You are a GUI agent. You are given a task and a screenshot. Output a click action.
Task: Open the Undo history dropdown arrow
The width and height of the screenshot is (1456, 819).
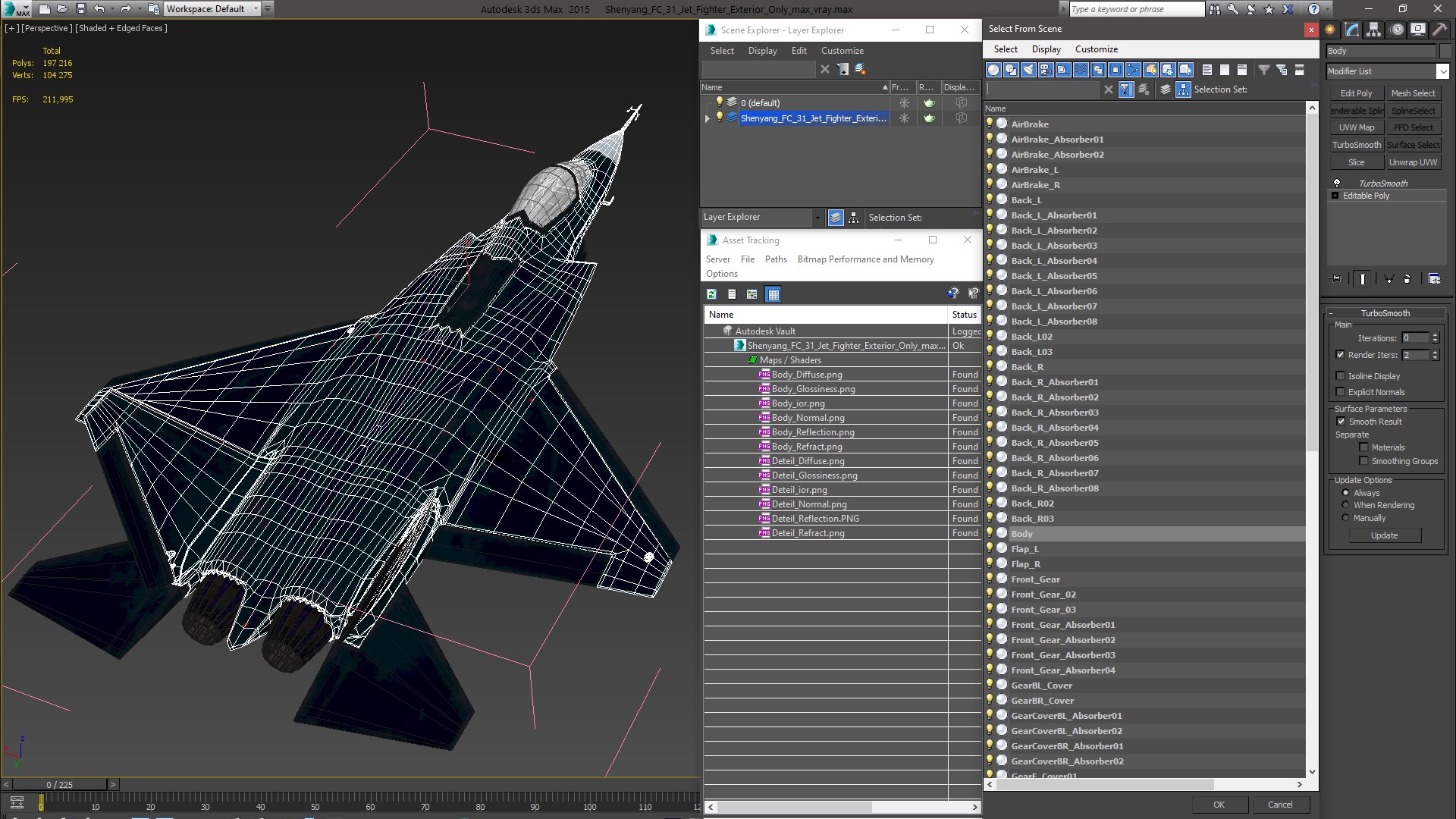point(111,9)
